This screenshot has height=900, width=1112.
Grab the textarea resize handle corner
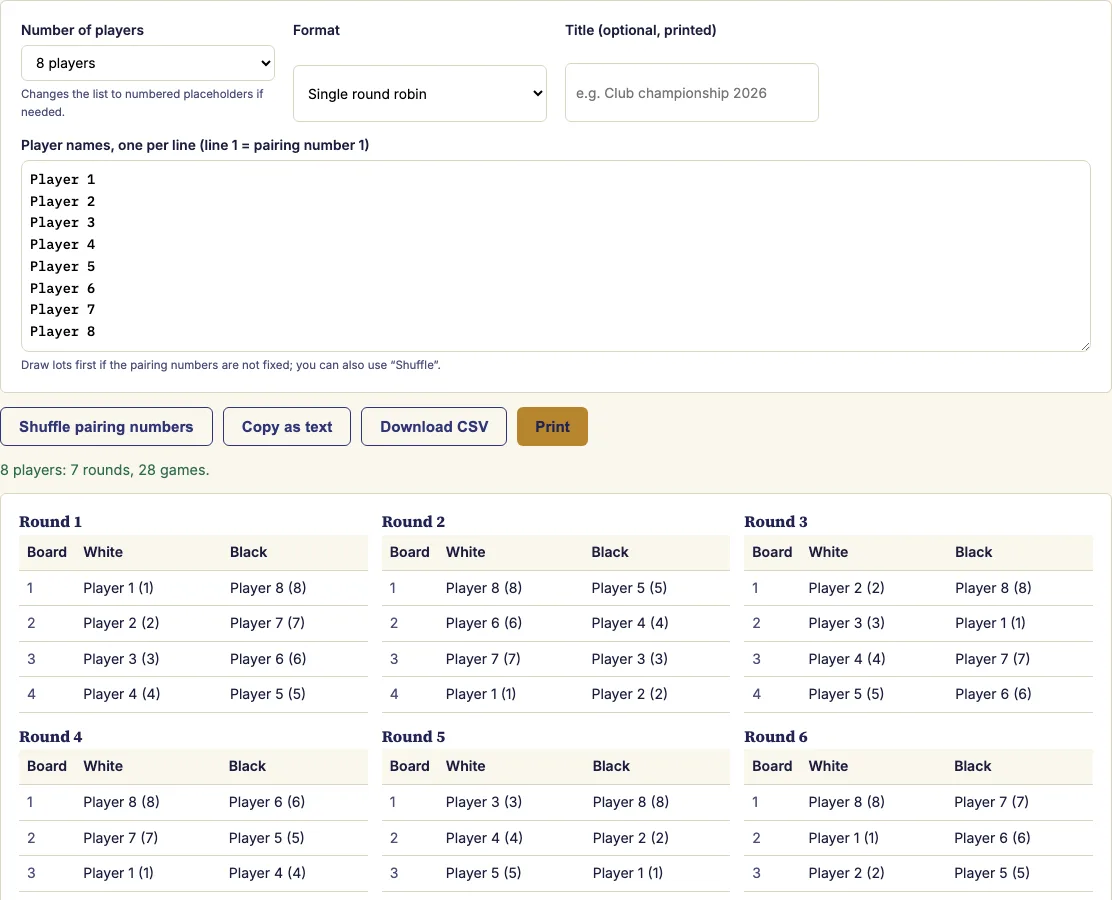tap(1085, 346)
